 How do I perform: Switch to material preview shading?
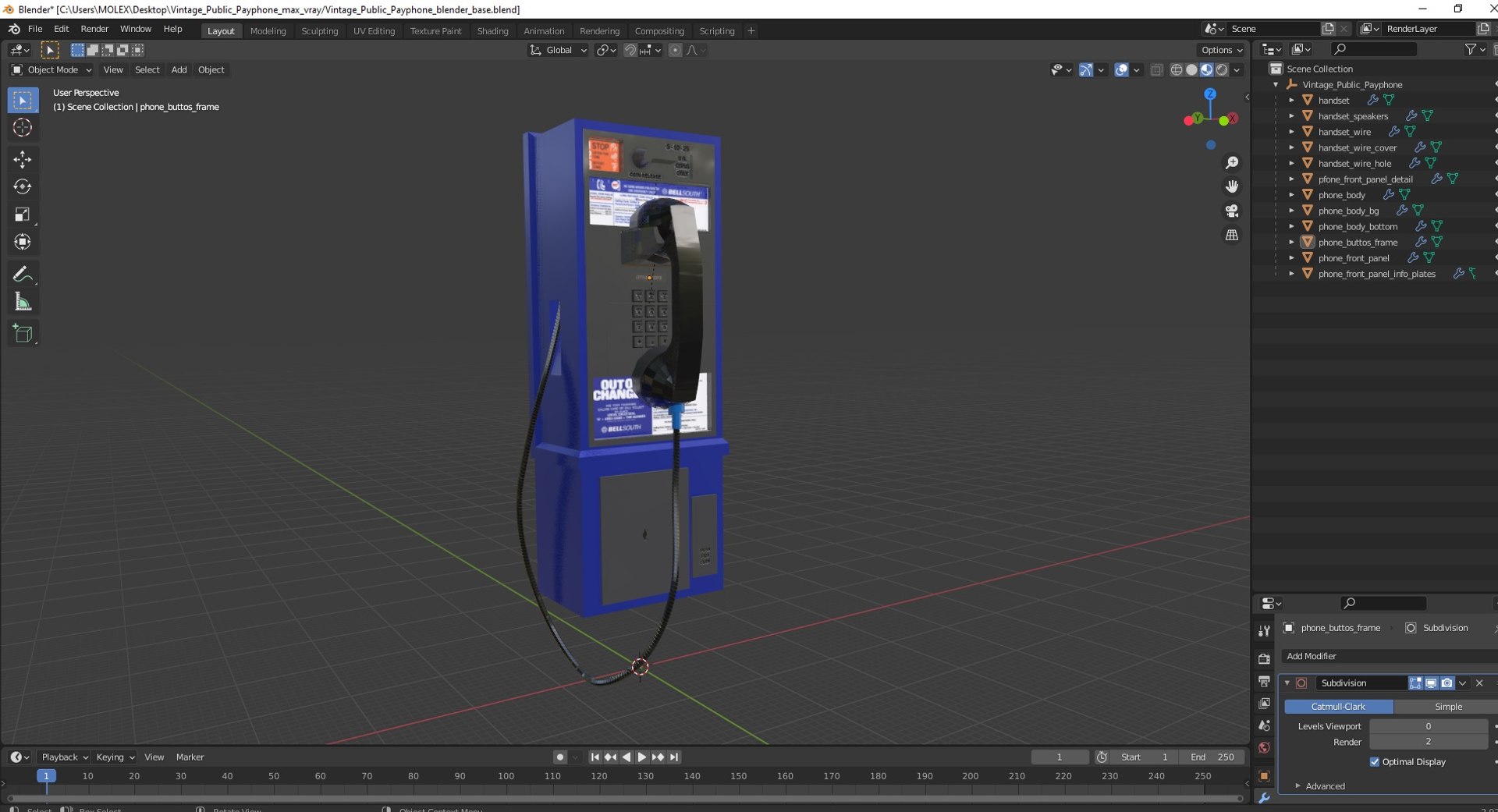(x=1207, y=70)
